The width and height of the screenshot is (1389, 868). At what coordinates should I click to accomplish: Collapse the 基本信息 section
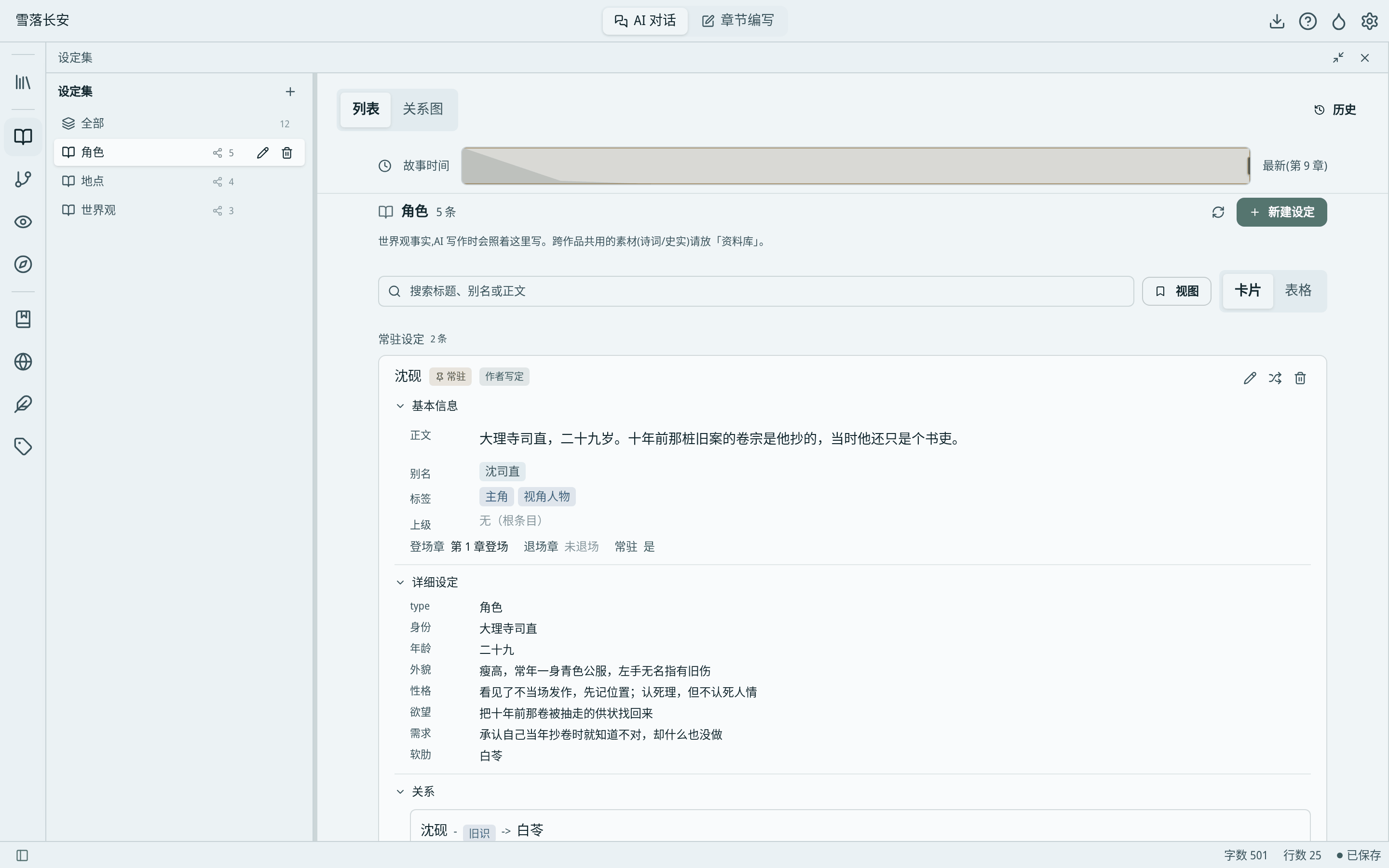[x=426, y=406]
